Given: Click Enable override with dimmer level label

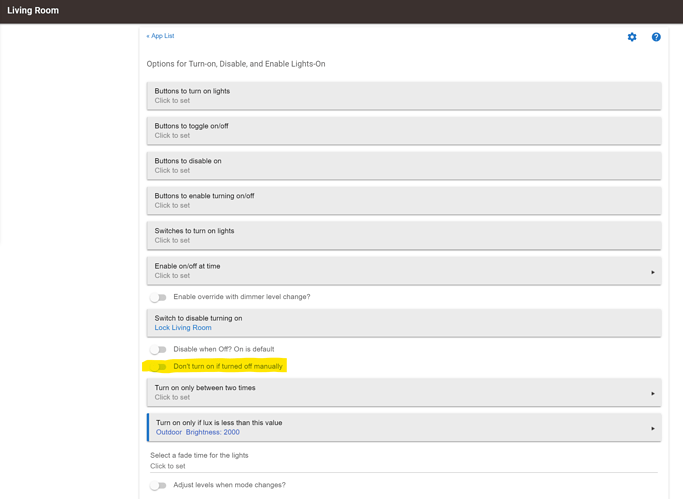Looking at the screenshot, I should click(242, 297).
